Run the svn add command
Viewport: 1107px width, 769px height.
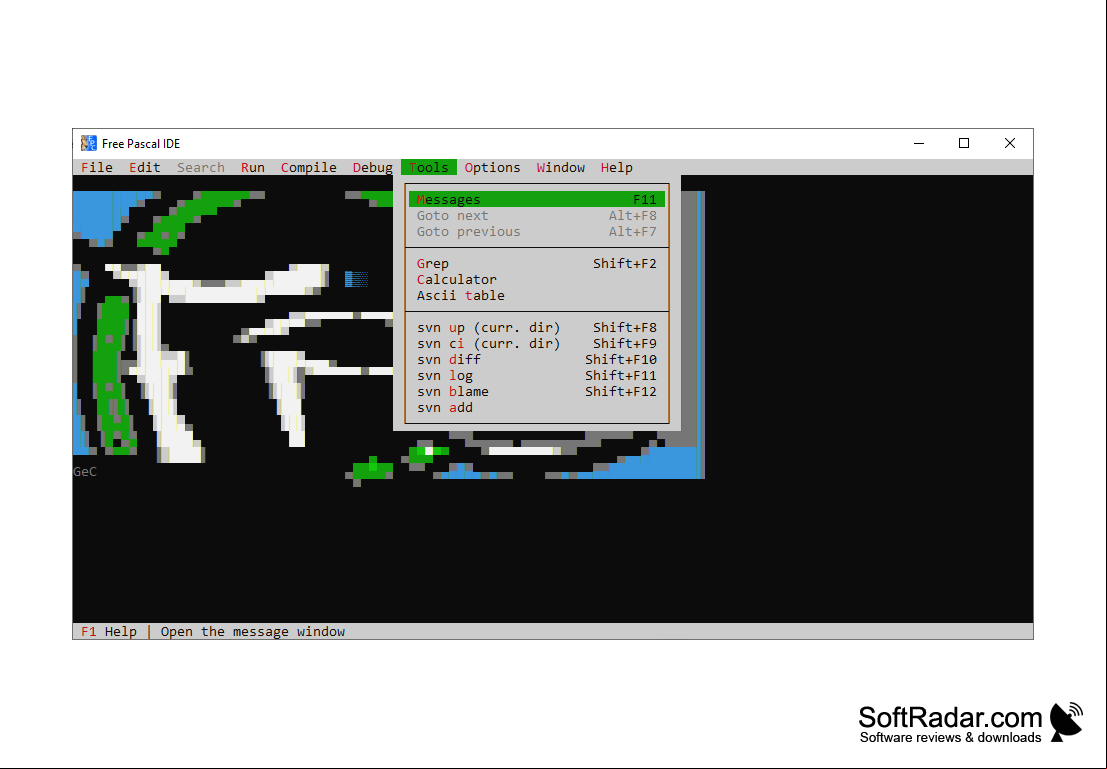(x=537, y=408)
